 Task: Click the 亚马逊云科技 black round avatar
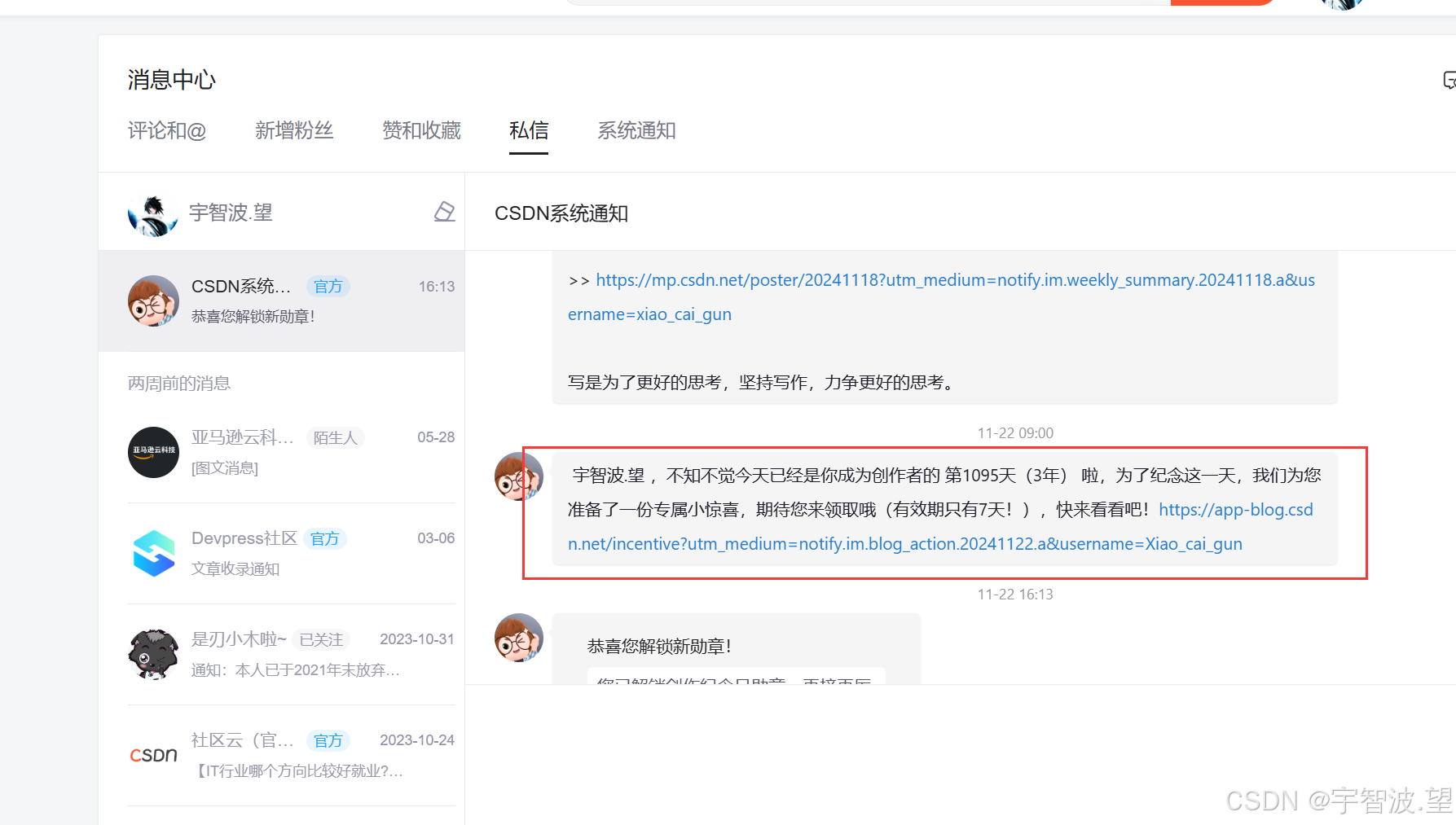click(x=153, y=452)
